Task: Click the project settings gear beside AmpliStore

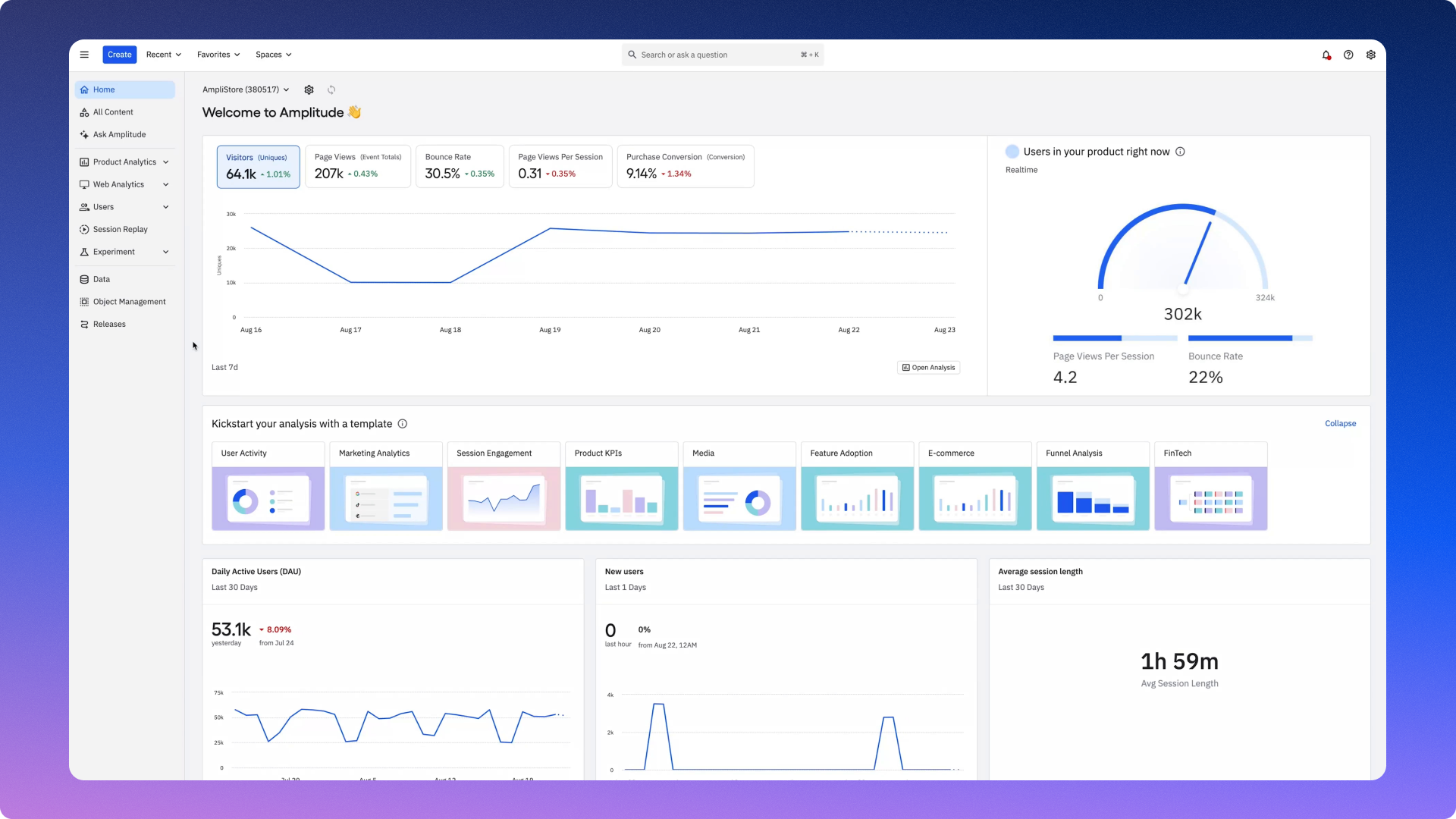Action: pos(309,89)
